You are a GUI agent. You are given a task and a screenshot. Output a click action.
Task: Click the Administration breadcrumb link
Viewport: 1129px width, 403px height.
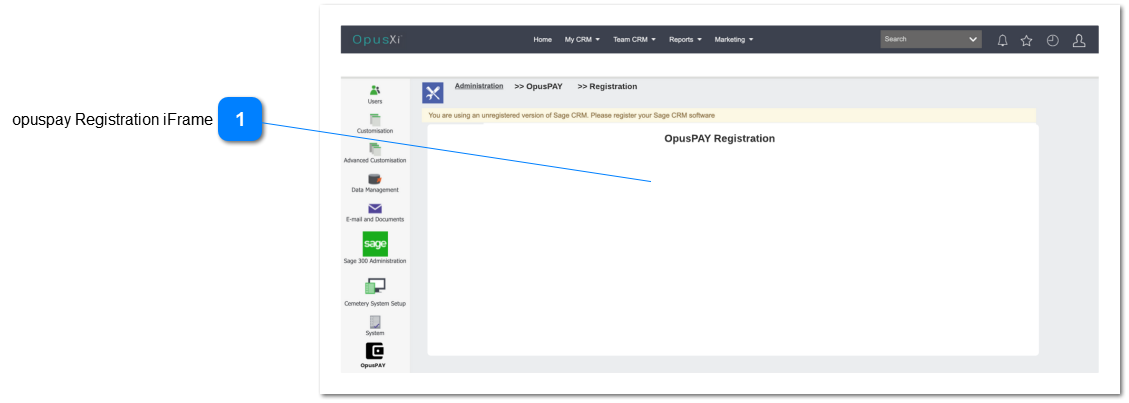coord(479,86)
